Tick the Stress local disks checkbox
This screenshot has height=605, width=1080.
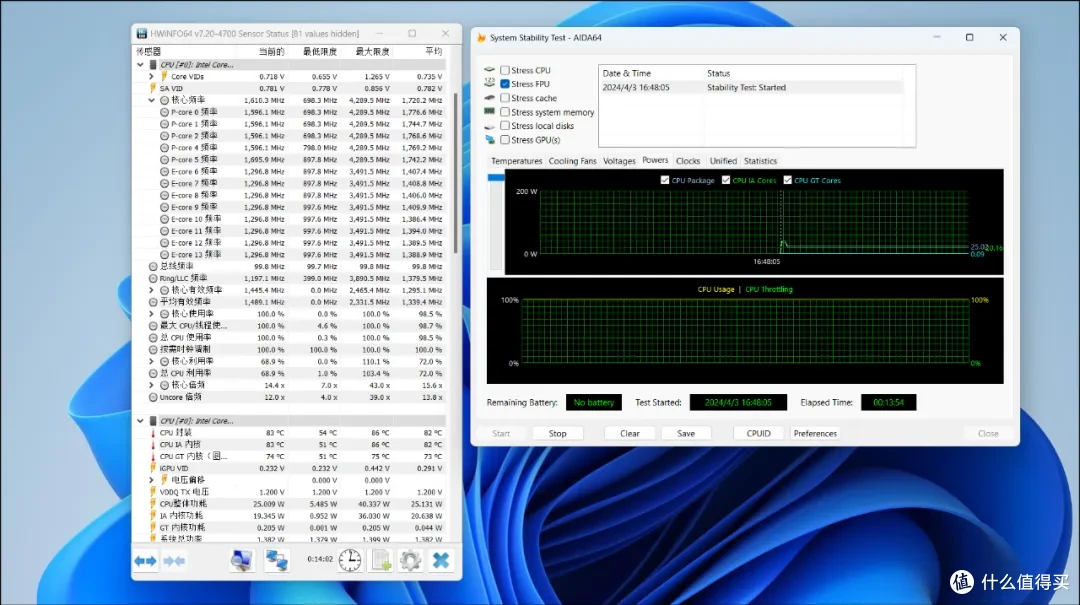(x=505, y=125)
